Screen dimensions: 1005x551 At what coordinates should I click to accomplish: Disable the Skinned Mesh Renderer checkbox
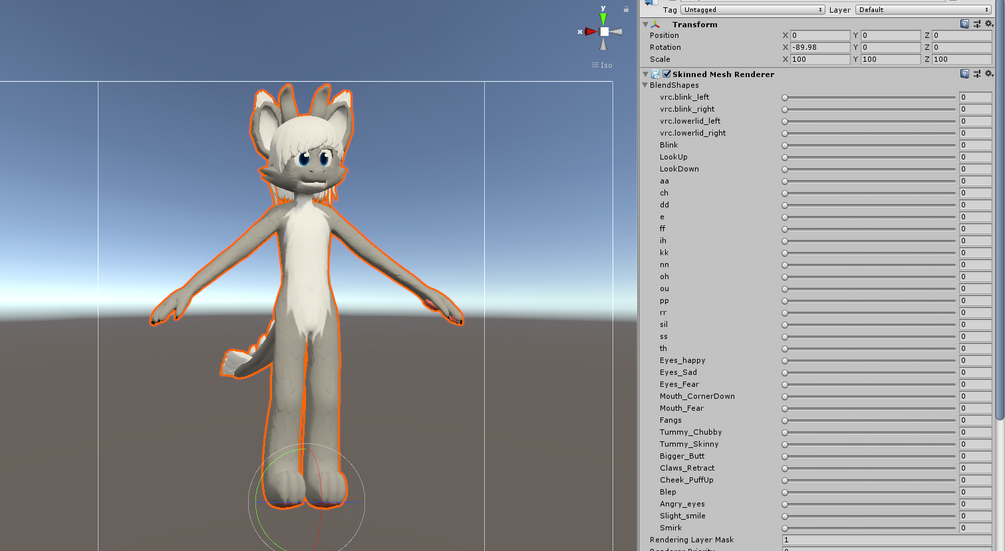(x=667, y=74)
